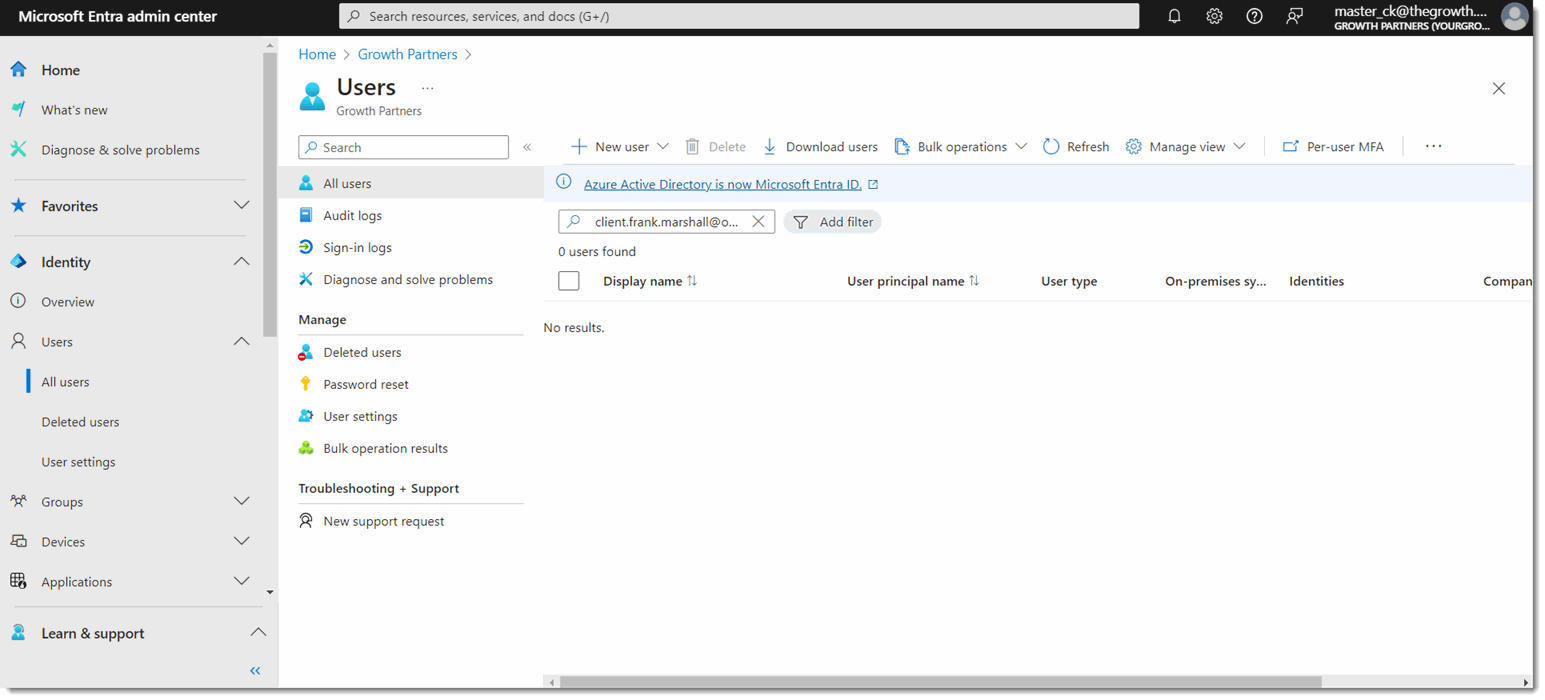Click the Refresh button
This screenshot has width=1545, height=700.
tap(1076, 147)
